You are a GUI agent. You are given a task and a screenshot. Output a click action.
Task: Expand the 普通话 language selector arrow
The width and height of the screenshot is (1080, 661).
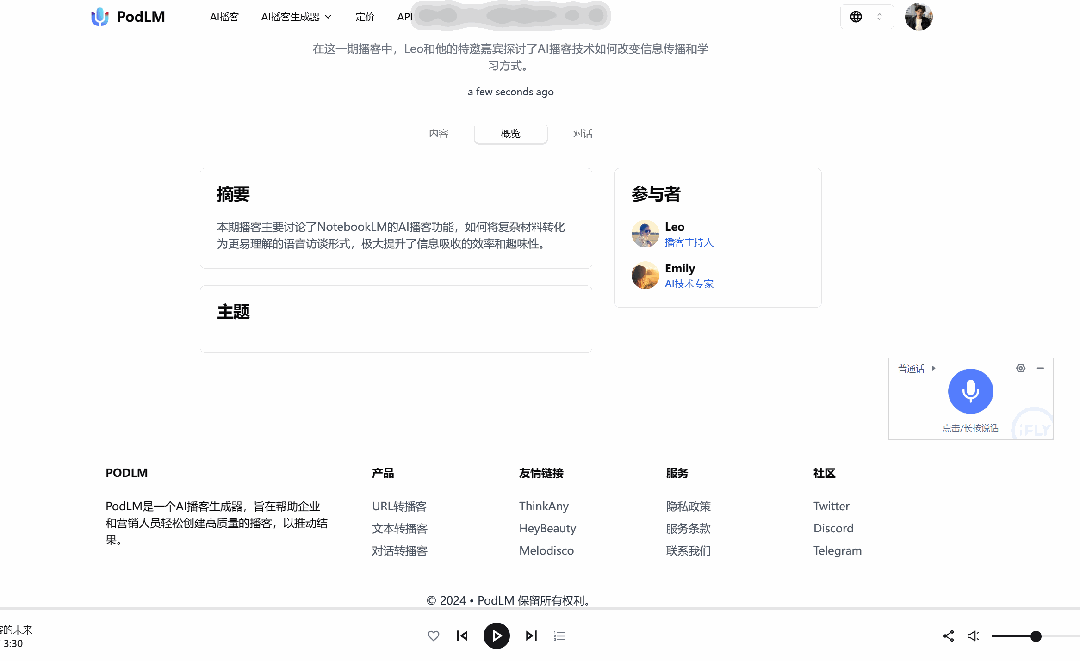(931, 368)
